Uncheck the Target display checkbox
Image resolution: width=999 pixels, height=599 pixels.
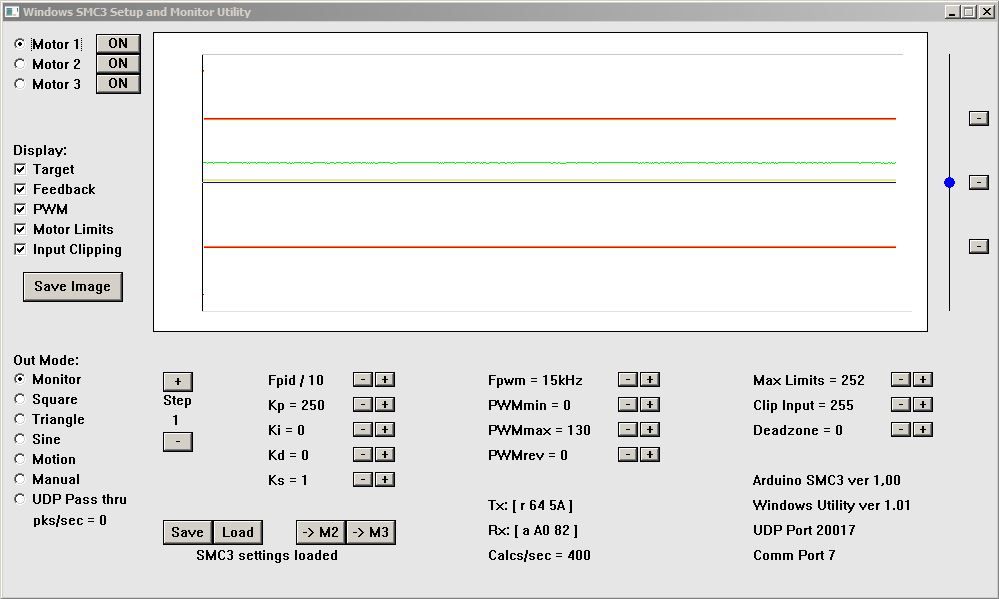coord(20,169)
